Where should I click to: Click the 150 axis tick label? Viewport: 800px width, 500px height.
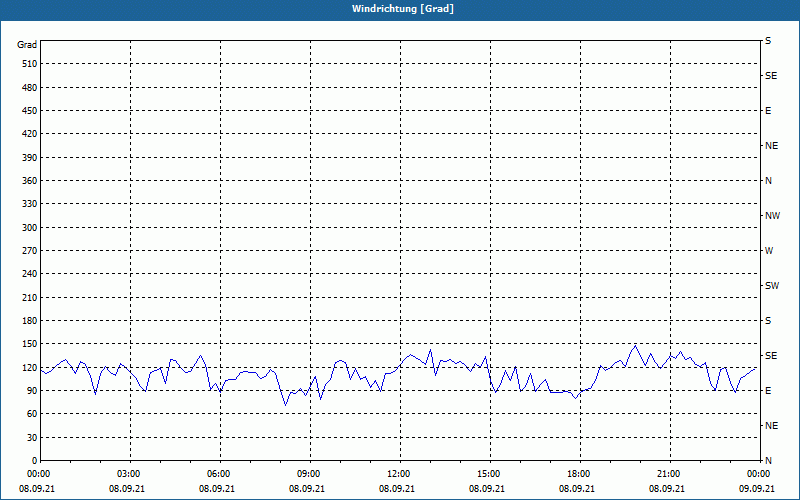click(x=30, y=344)
